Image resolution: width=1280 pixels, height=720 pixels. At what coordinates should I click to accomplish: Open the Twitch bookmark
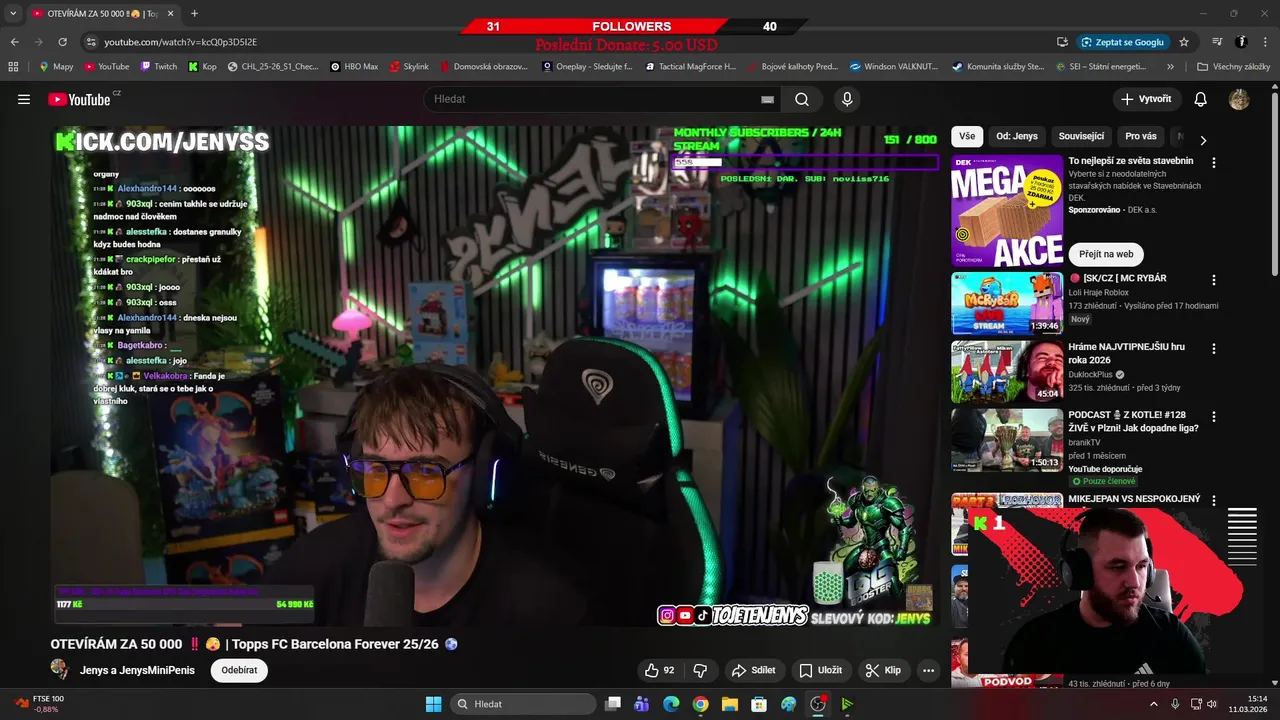tap(159, 67)
